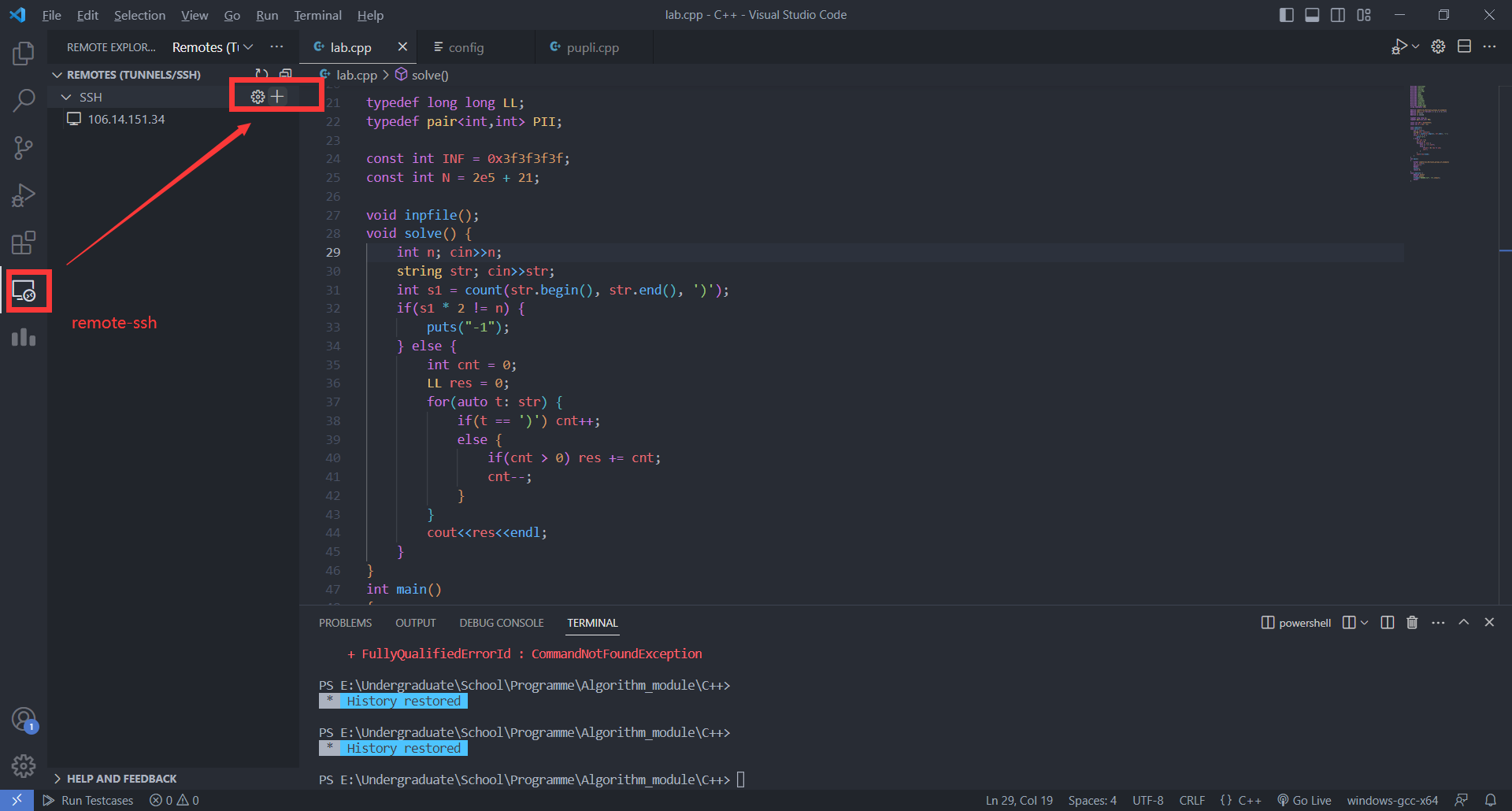
Task: Open the Extensions view
Action: coord(24,243)
